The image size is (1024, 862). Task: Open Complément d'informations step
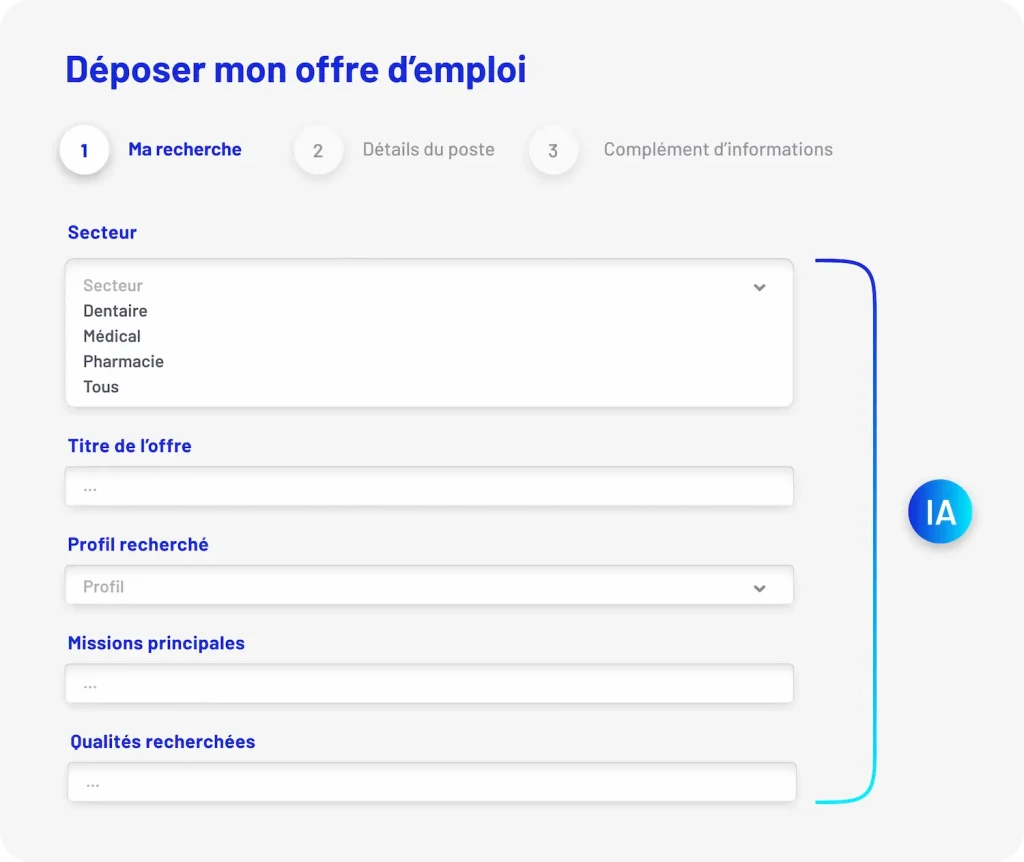(x=718, y=150)
